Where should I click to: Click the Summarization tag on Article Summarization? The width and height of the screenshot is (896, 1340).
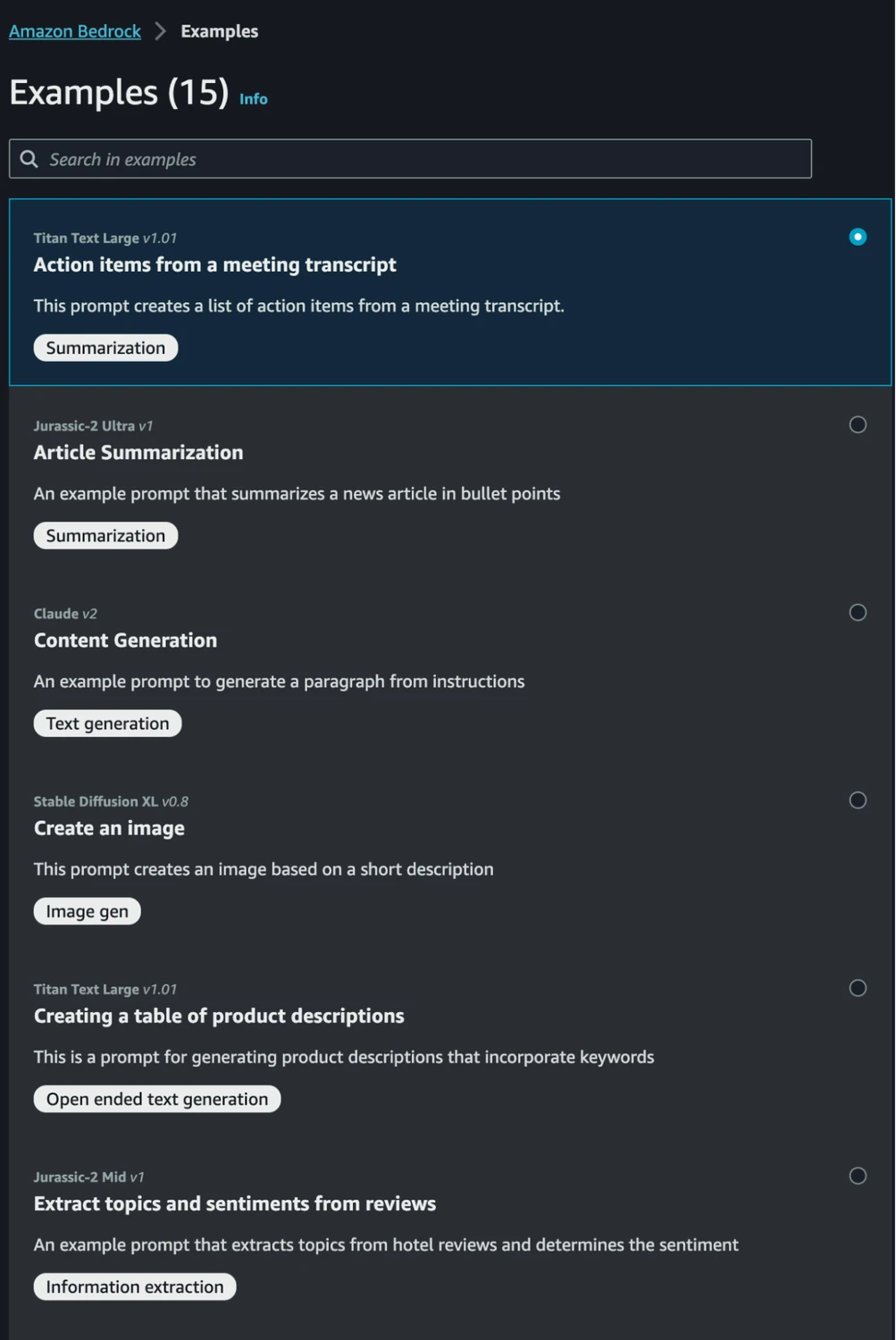pyautogui.click(x=105, y=535)
